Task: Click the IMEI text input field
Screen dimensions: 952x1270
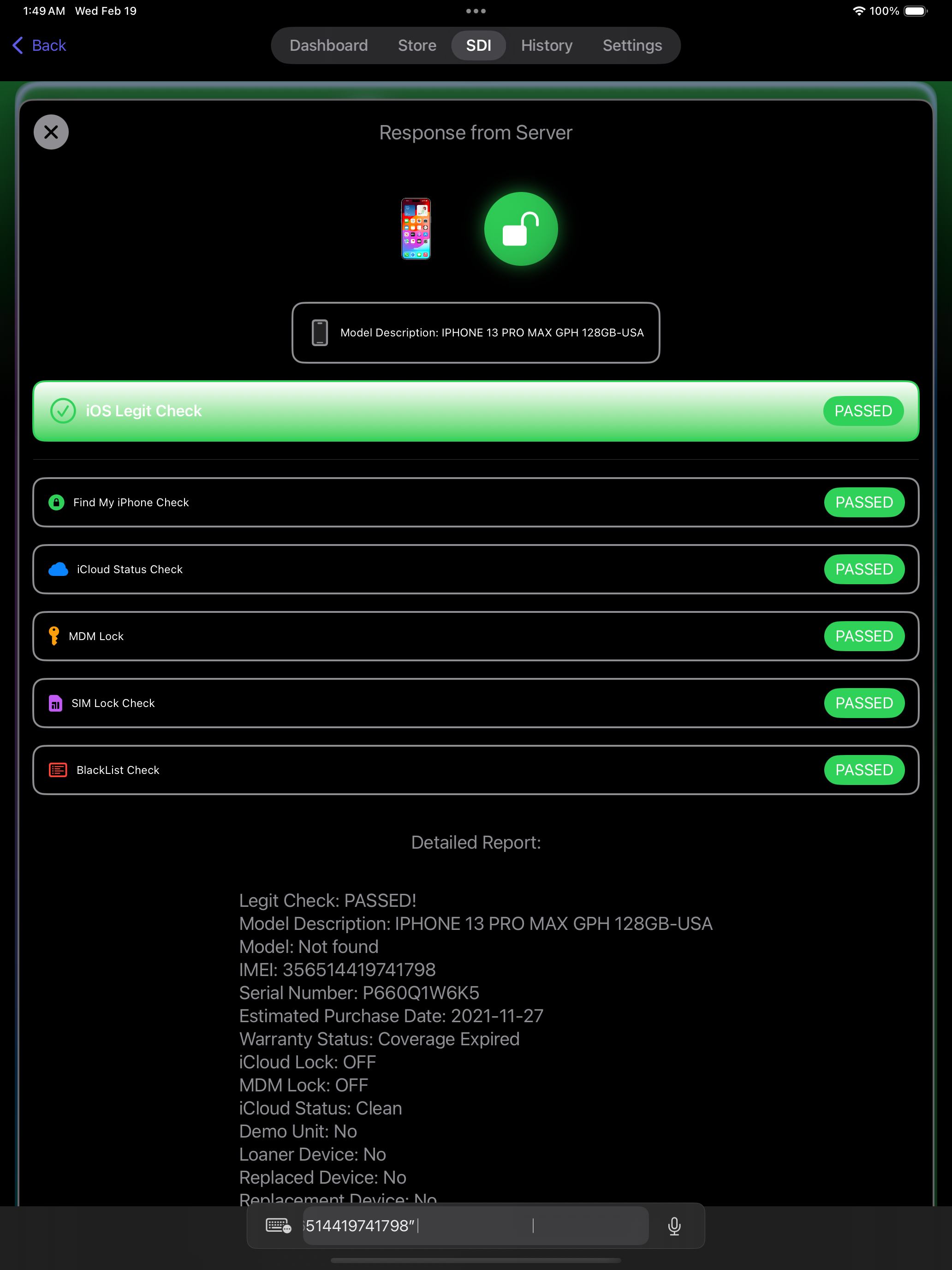Action: (x=476, y=1226)
